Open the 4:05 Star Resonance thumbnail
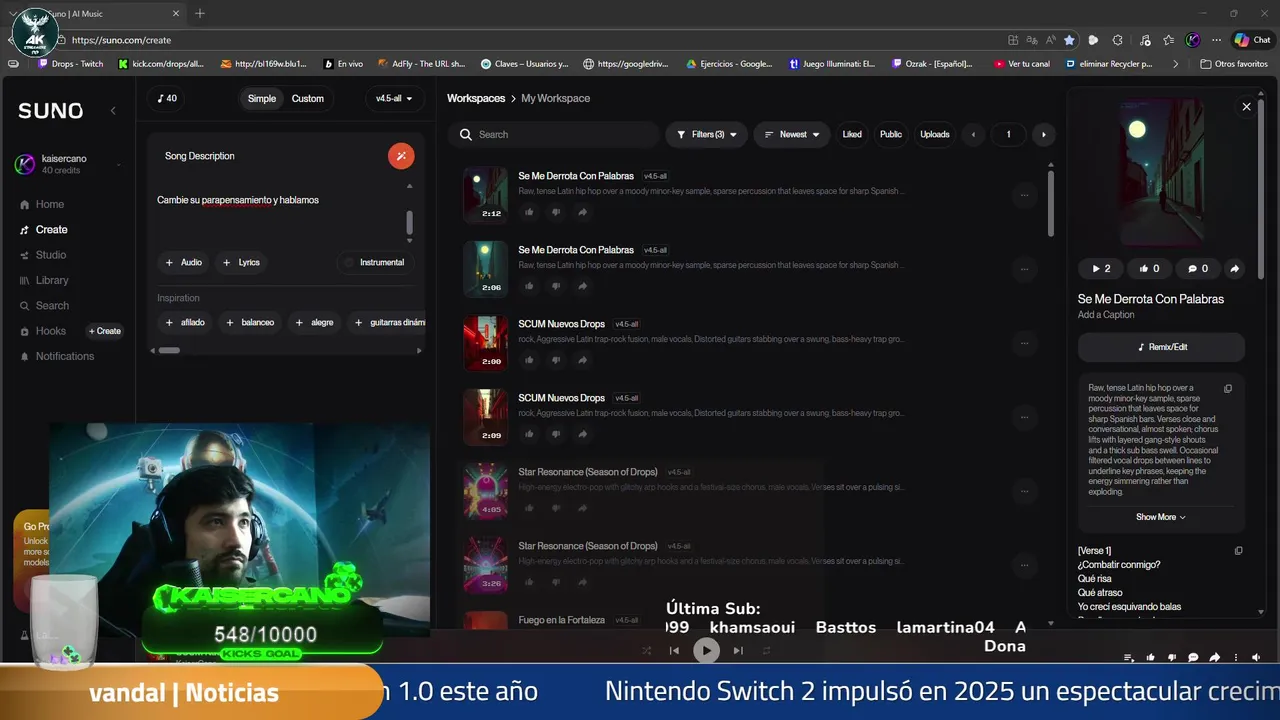This screenshot has width=1280, height=720. 485,490
